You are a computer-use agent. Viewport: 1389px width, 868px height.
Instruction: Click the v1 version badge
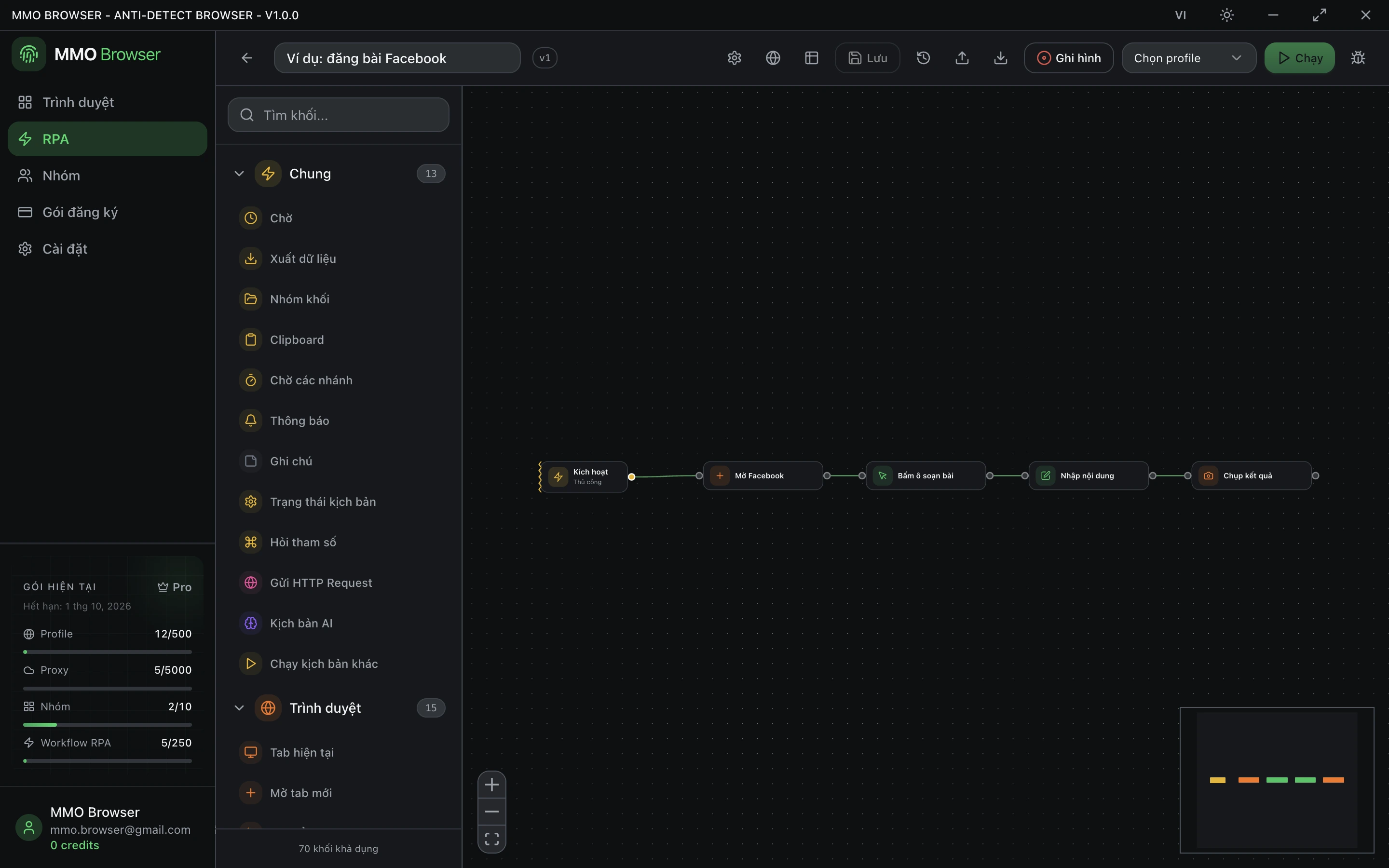pos(545,58)
